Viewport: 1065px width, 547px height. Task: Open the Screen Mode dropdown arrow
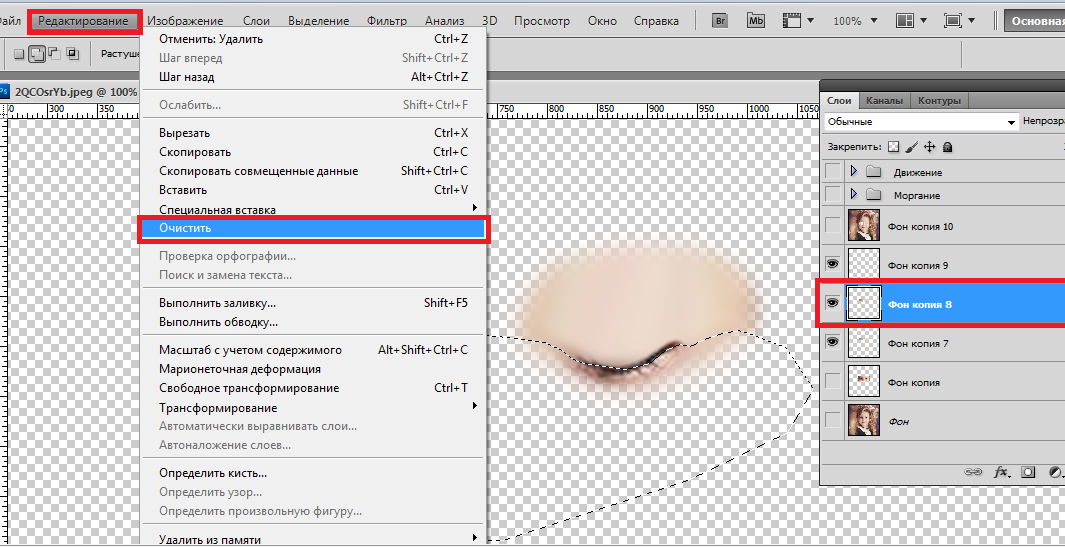pos(972,20)
